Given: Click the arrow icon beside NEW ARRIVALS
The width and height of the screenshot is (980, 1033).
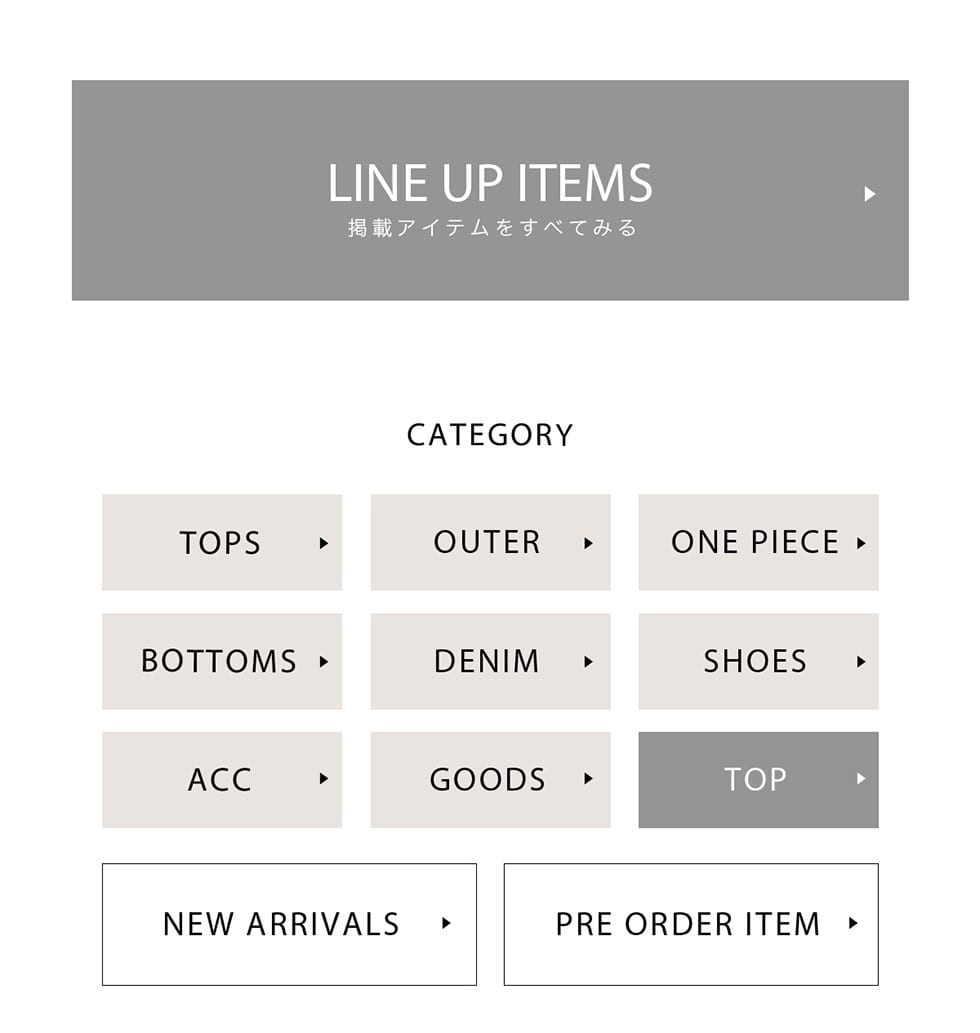Looking at the screenshot, I should click(446, 923).
